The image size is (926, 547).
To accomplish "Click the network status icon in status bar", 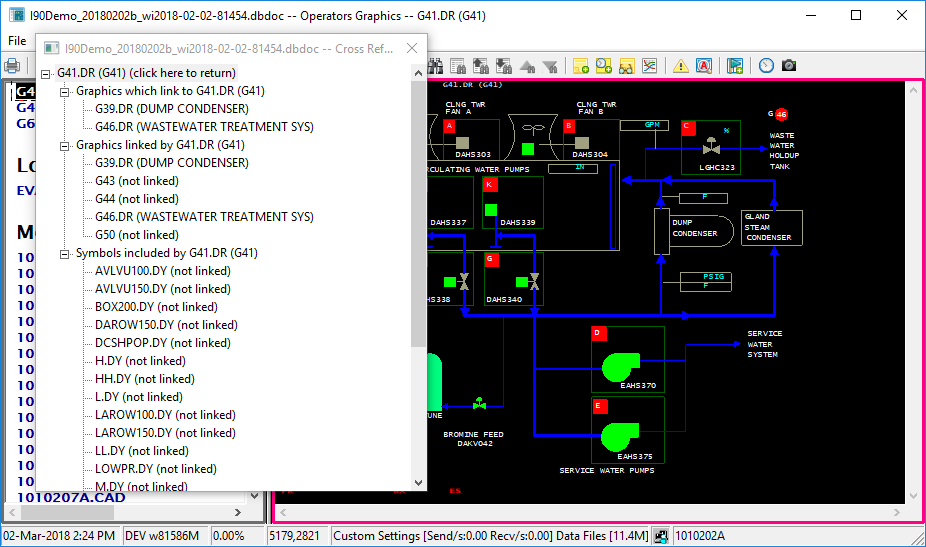I will point(661,536).
